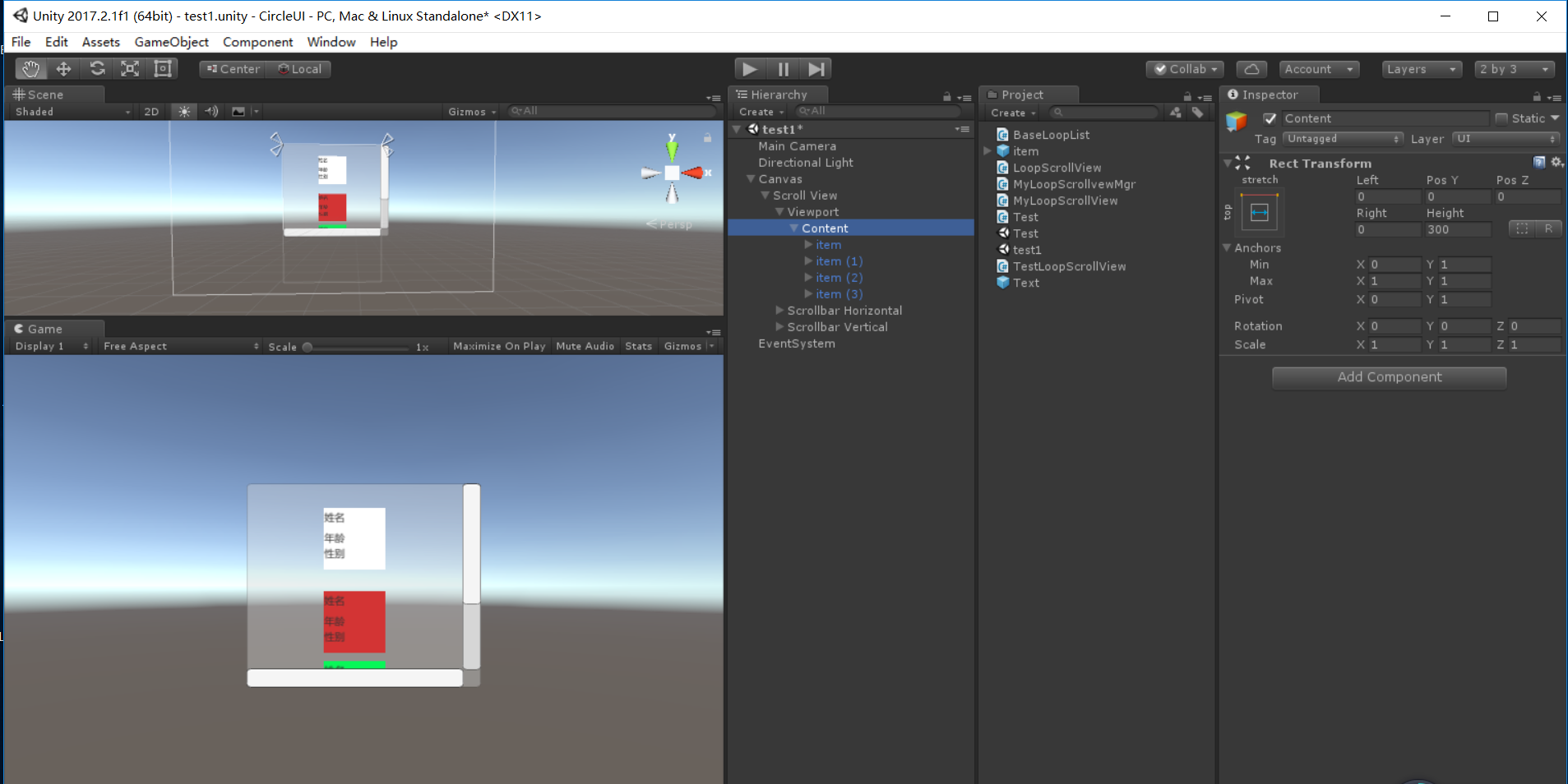This screenshot has height=784, width=1568.
Task: Start Play mode with the Play button
Action: pyautogui.click(x=750, y=69)
